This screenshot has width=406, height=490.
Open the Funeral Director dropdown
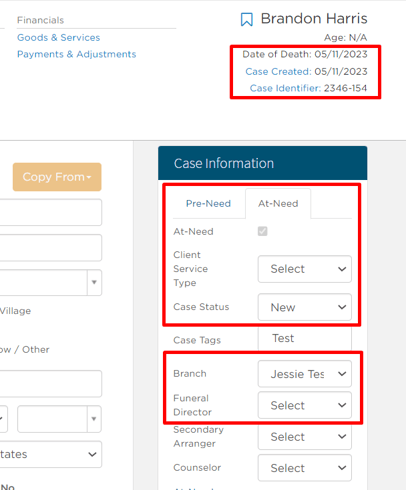(x=305, y=405)
